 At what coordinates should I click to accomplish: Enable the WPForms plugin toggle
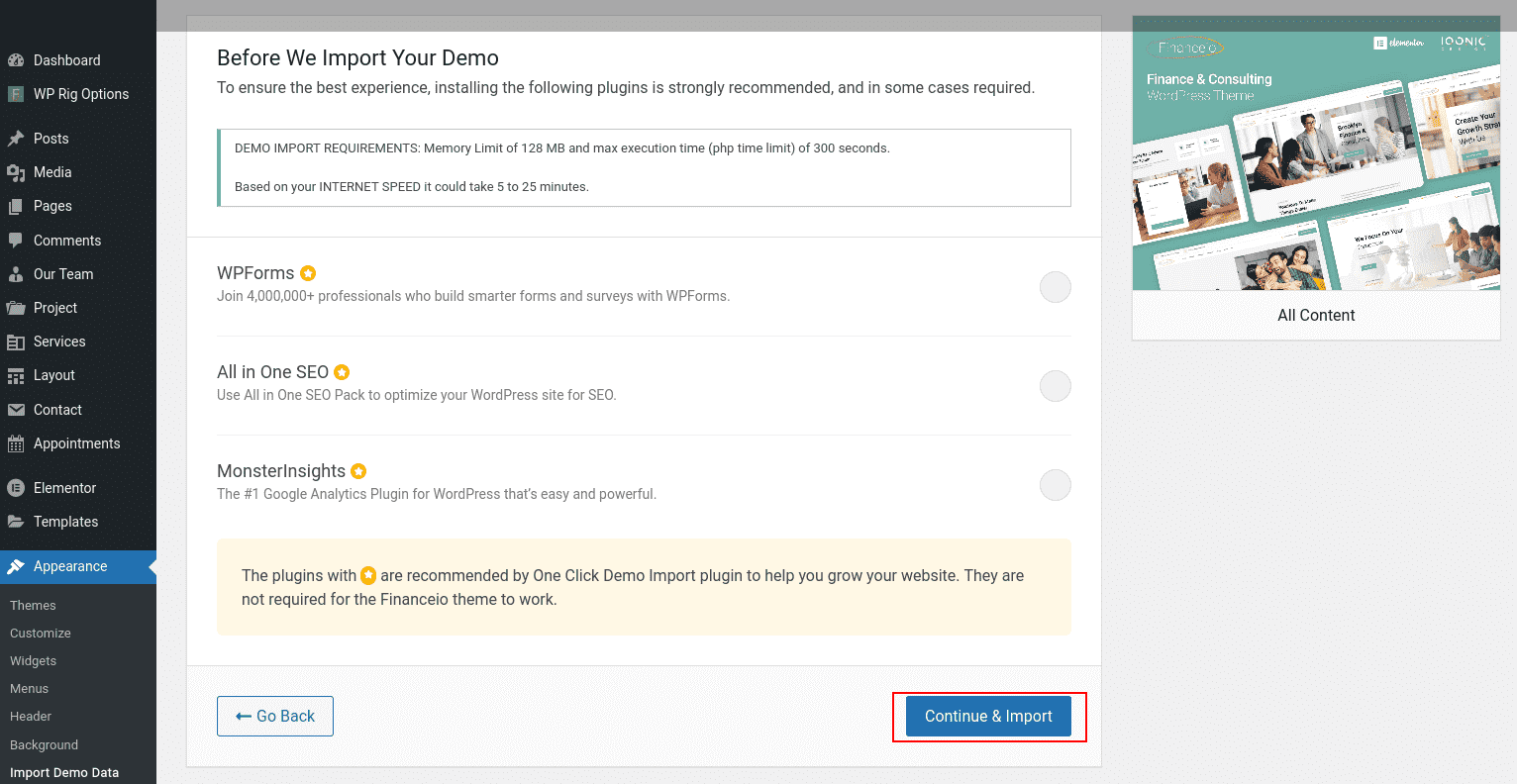(1056, 287)
